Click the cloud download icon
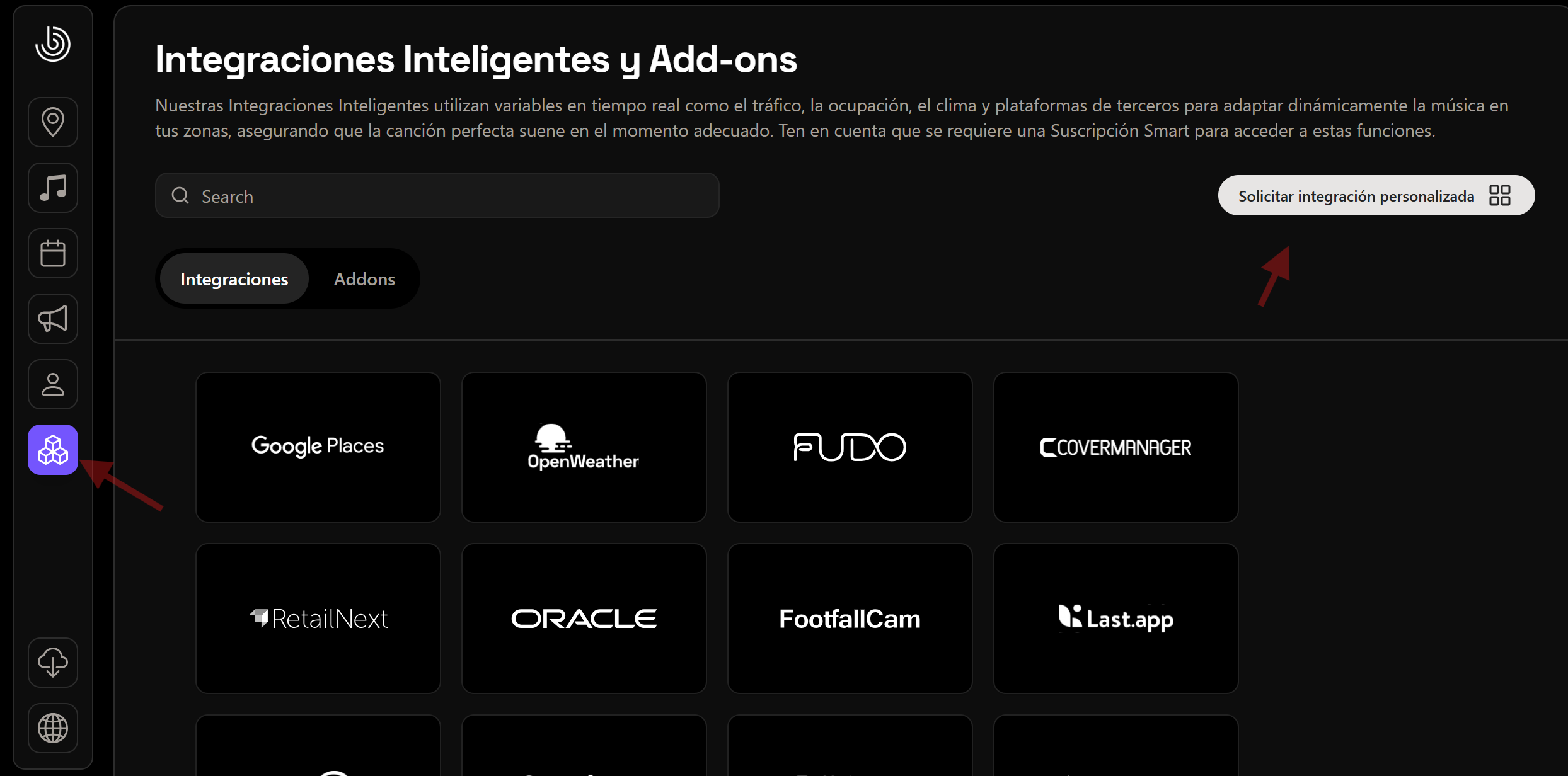 click(x=53, y=663)
